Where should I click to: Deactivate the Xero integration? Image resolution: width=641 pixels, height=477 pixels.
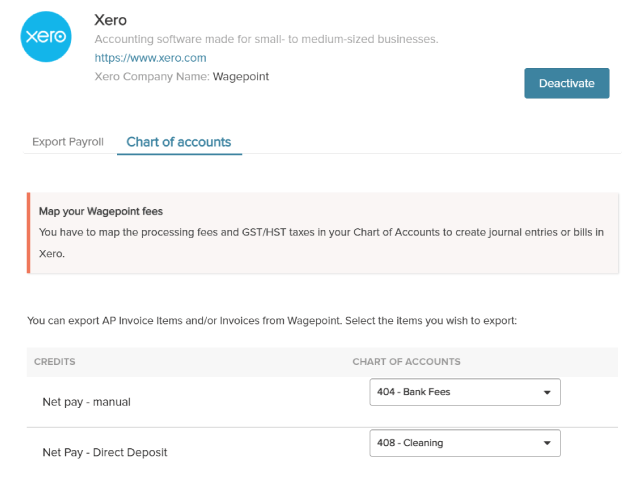(x=567, y=83)
